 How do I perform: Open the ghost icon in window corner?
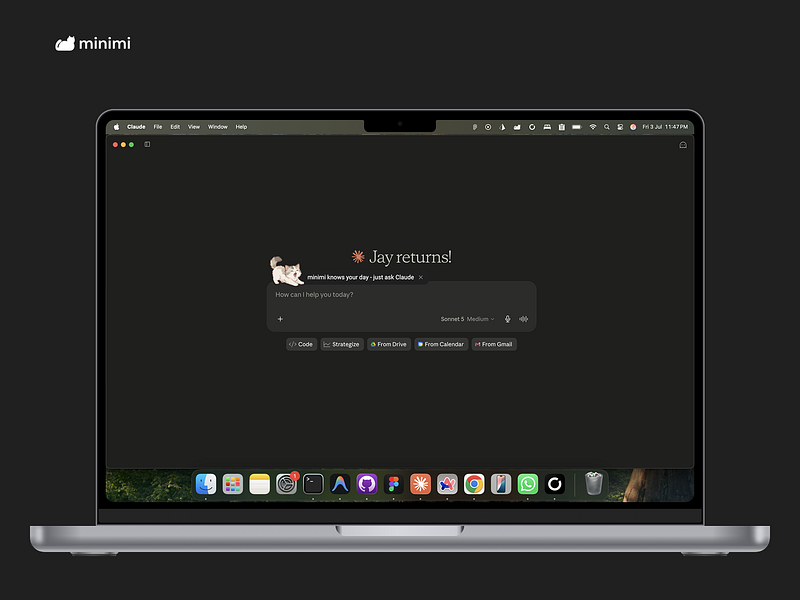coord(683,145)
